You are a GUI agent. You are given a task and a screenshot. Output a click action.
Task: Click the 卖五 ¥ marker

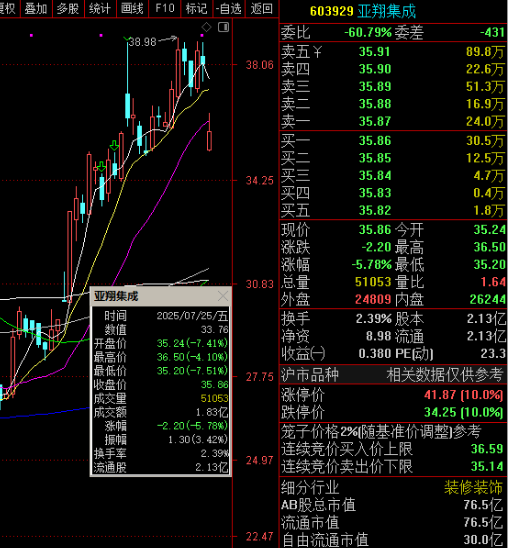317,52
